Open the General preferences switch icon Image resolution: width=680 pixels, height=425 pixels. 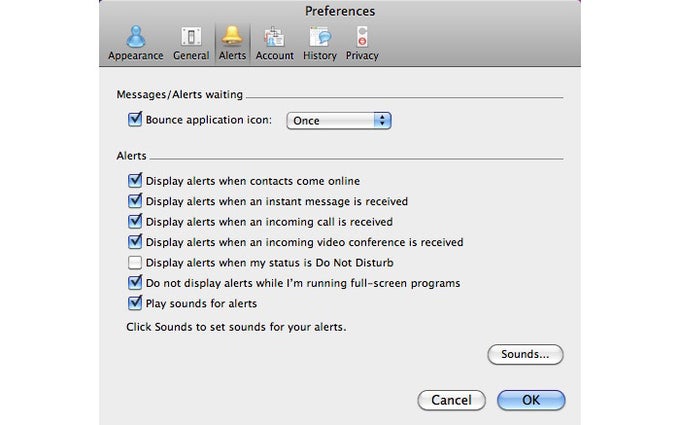pos(191,37)
